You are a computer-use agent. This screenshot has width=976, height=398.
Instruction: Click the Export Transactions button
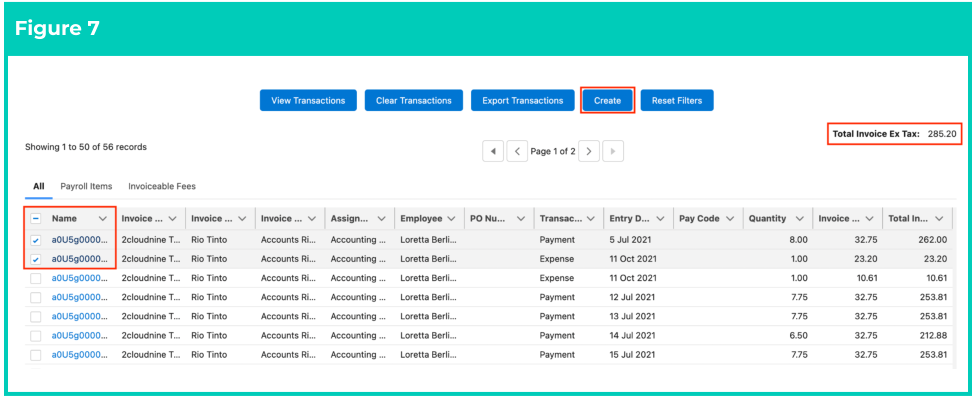click(x=523, y=100)
